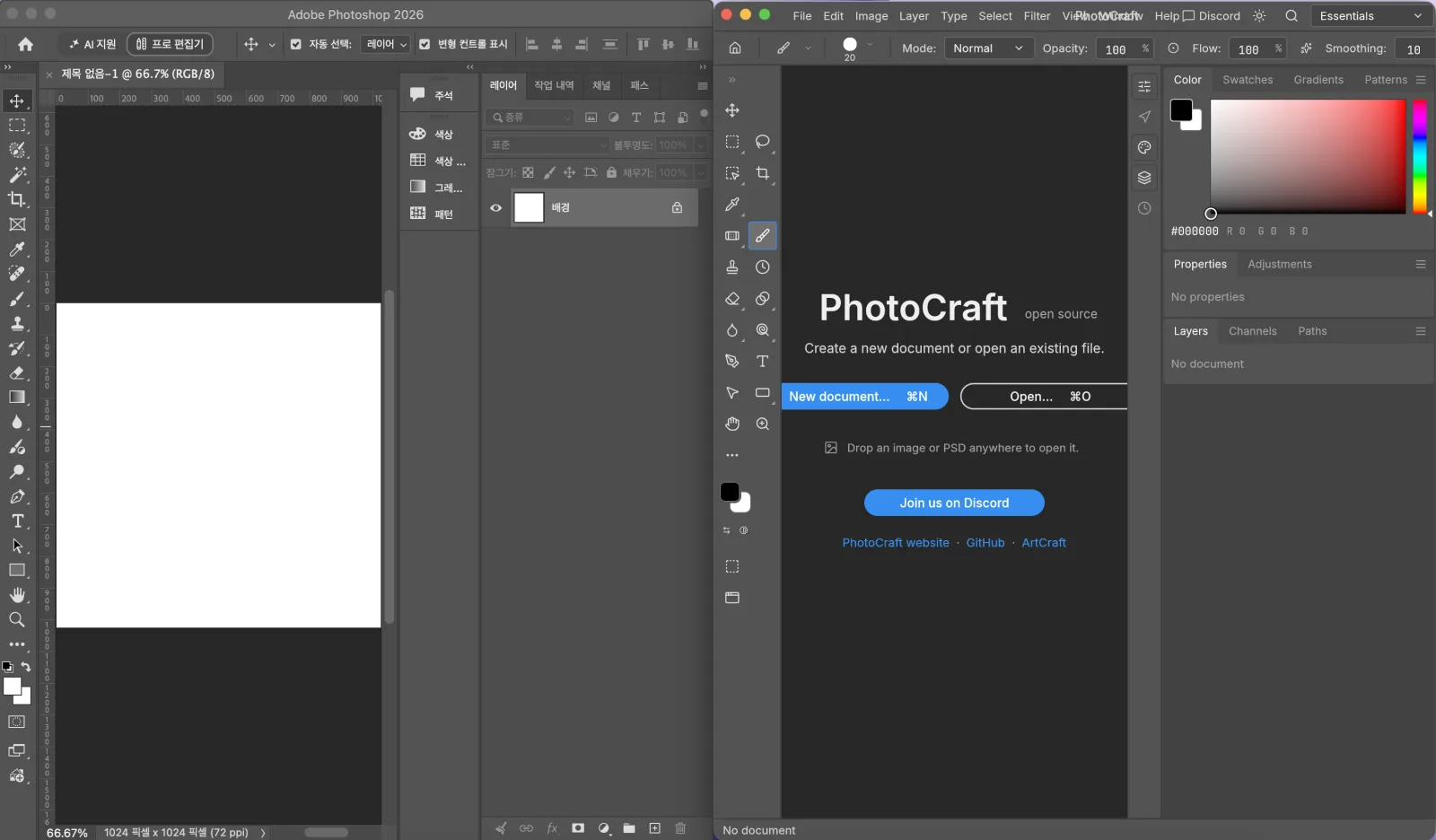Open the Filter menu in PhotoCraft
1436x840 pixels.
1037,16
